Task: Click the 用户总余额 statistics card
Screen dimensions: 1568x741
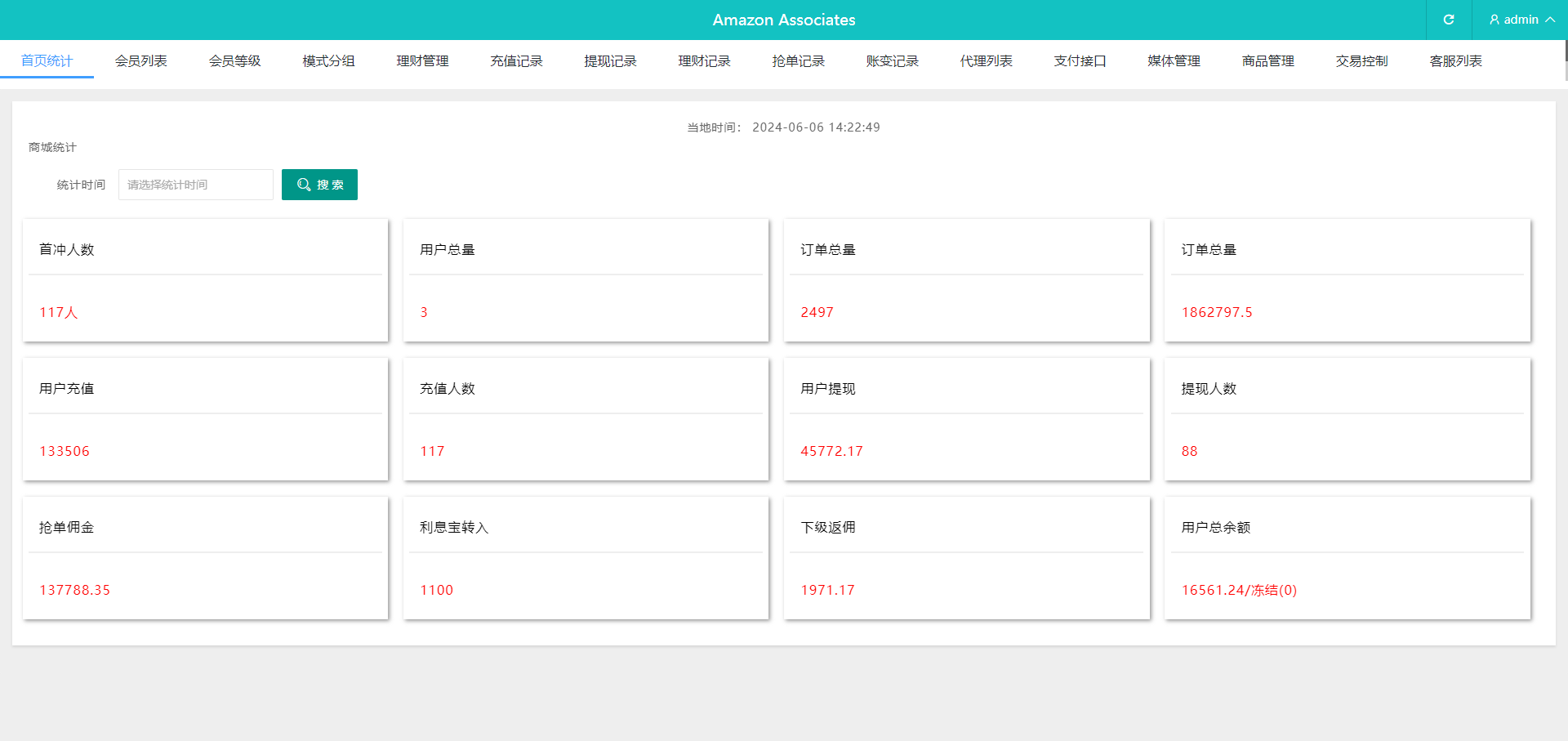Action: (x=1347, y=558)
